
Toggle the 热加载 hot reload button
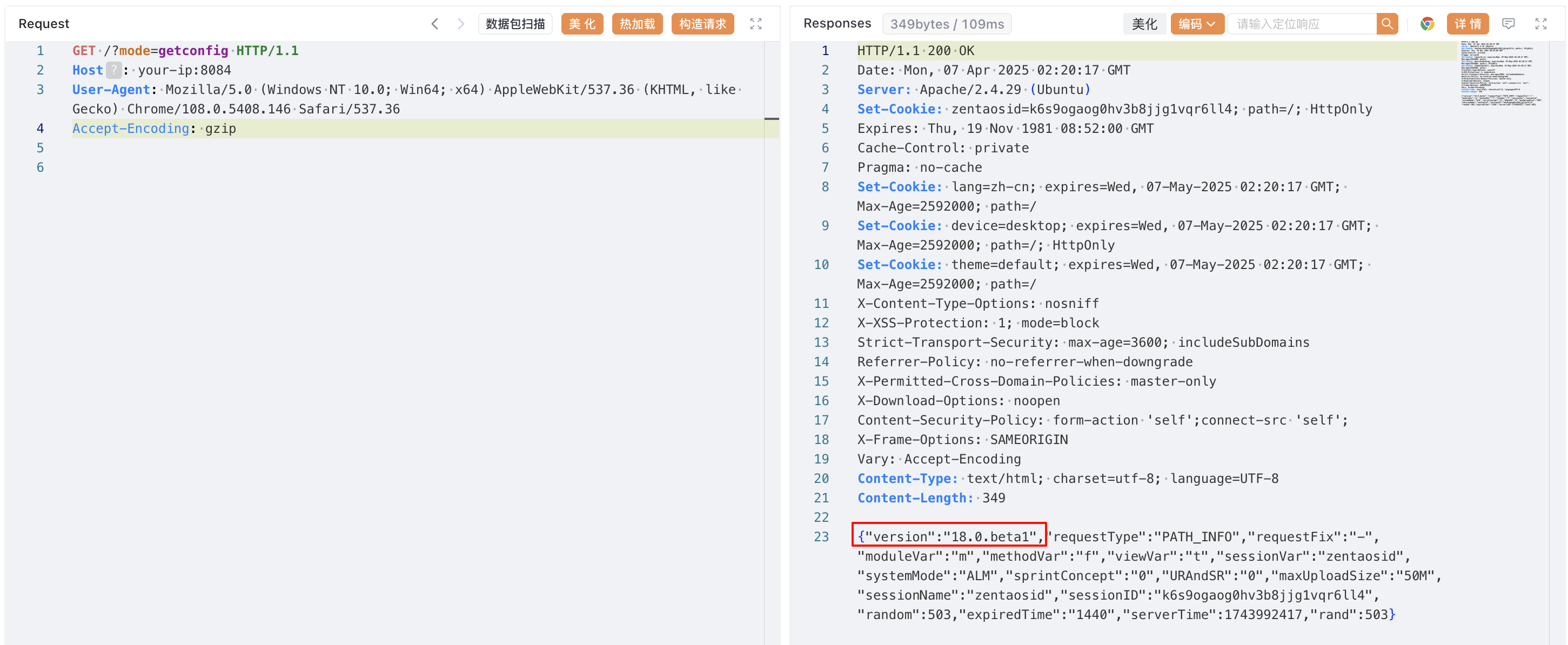pos(636,24)
